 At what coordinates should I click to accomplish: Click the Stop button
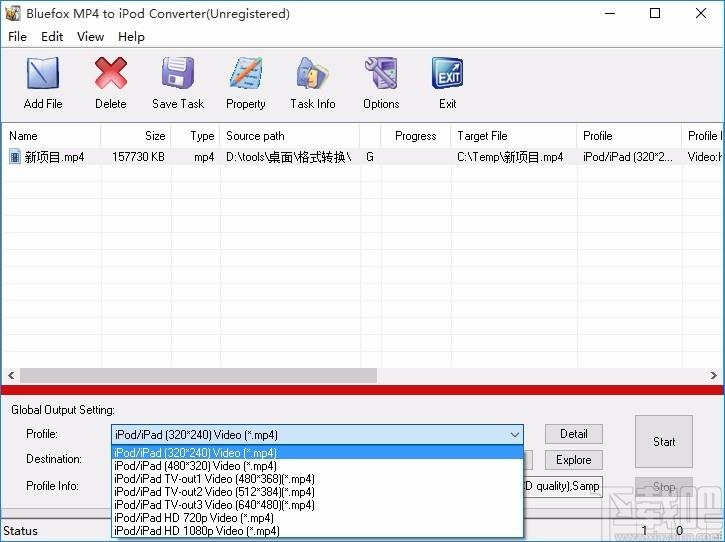664,487
